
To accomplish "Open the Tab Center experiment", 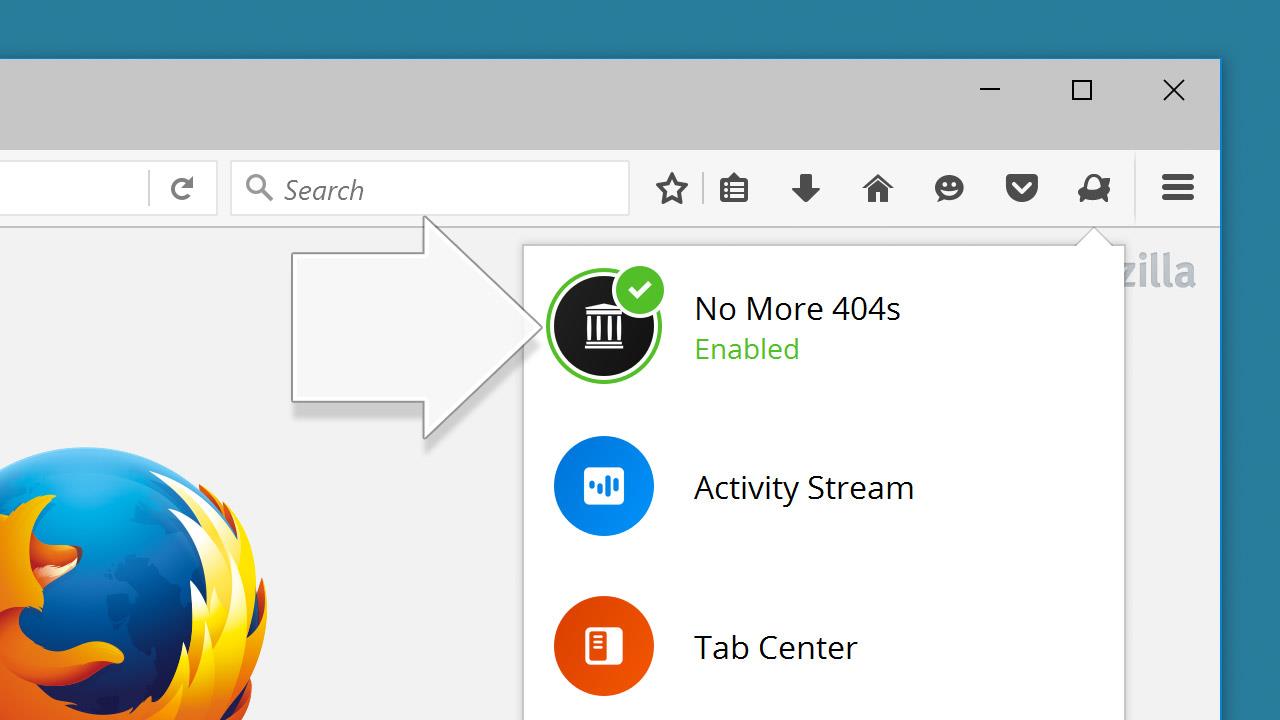I will click(x=824, y=646).
